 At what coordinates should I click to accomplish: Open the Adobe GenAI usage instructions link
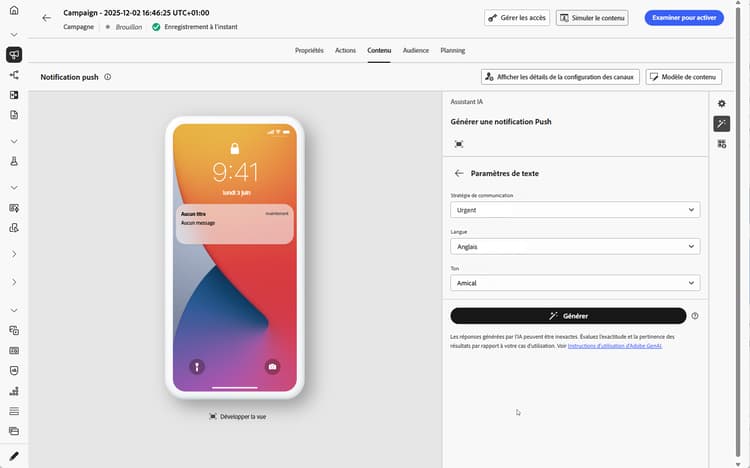pyautogui.click(x=615, y=346)
